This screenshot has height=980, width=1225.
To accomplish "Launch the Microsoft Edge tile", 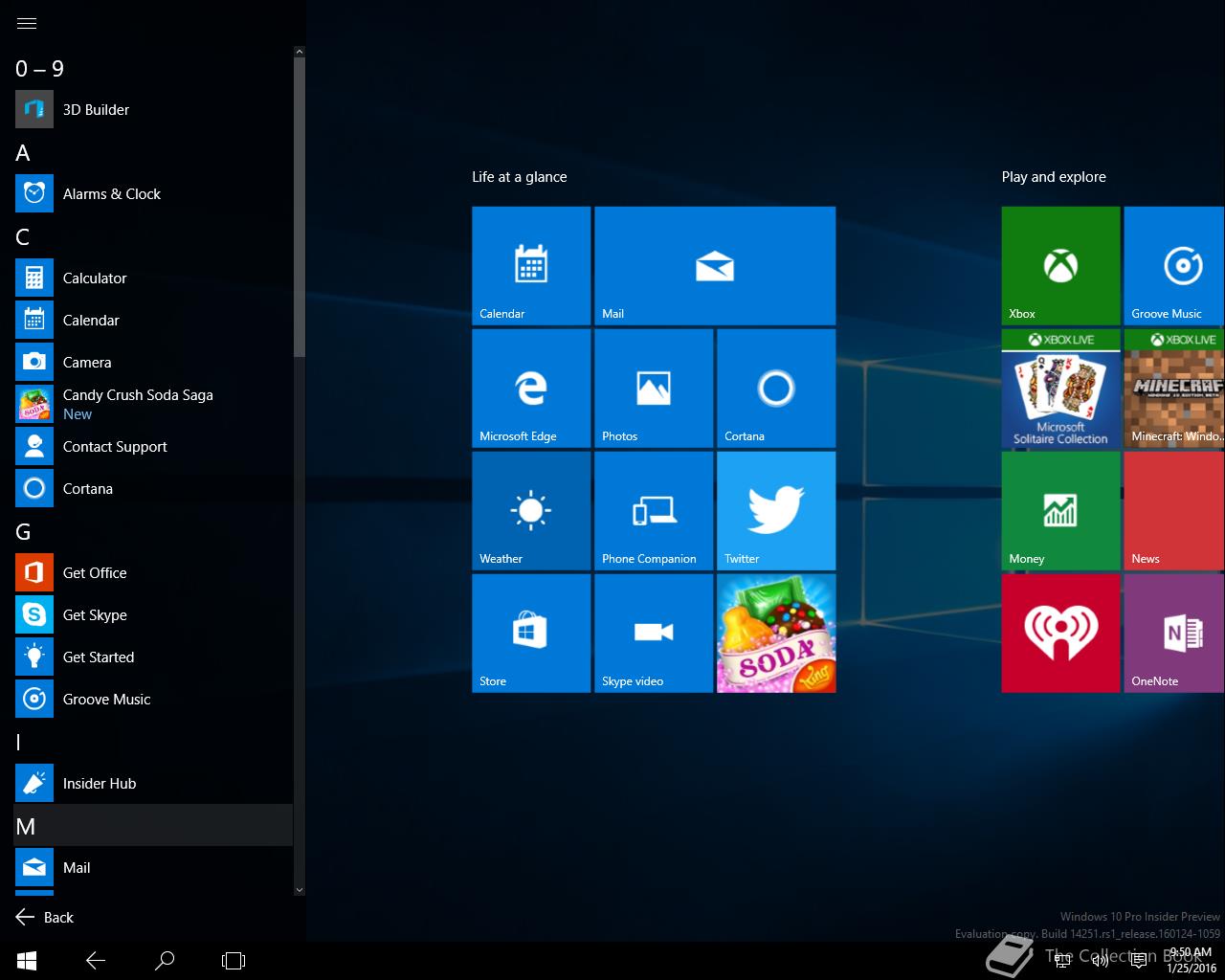I will click(531, 388).
